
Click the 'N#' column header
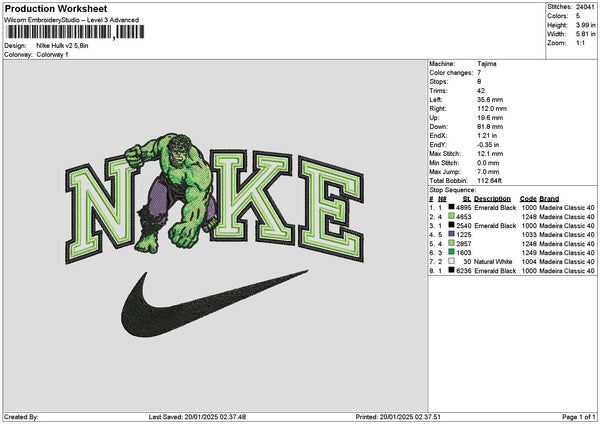click(442, 199)
